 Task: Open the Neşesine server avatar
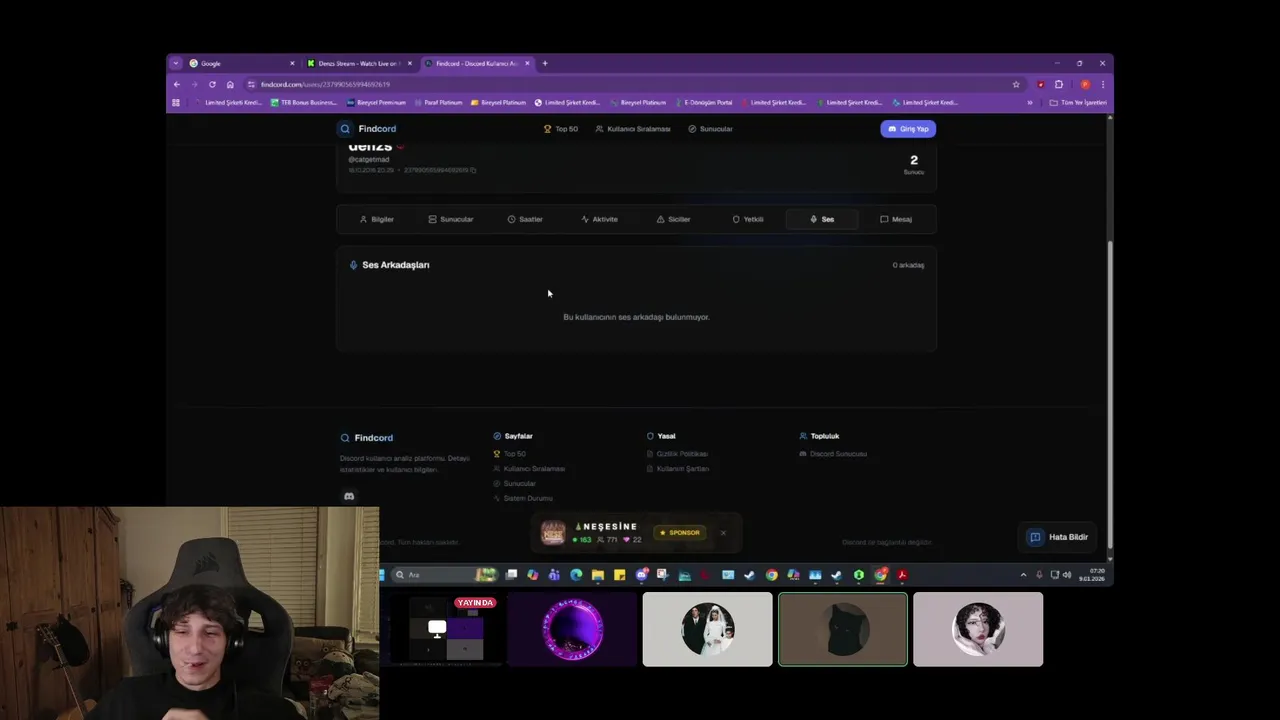[x=553, y=533]
